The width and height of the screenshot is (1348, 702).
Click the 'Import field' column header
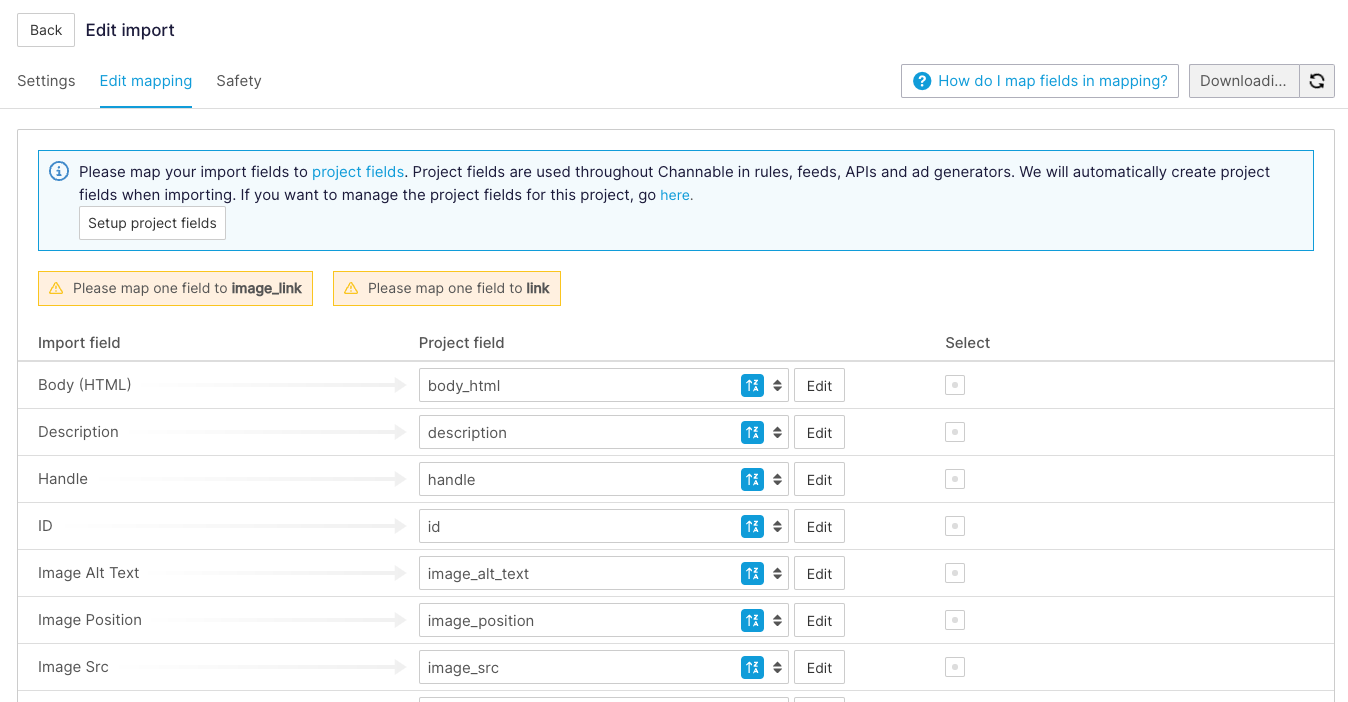[79, 343]
